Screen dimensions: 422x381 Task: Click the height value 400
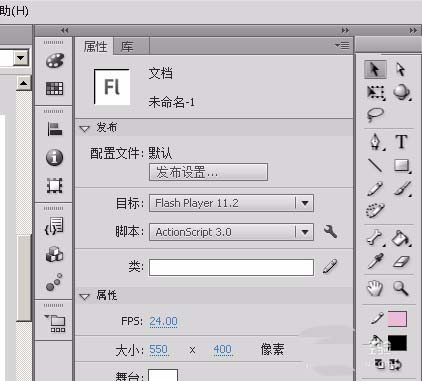222,349
